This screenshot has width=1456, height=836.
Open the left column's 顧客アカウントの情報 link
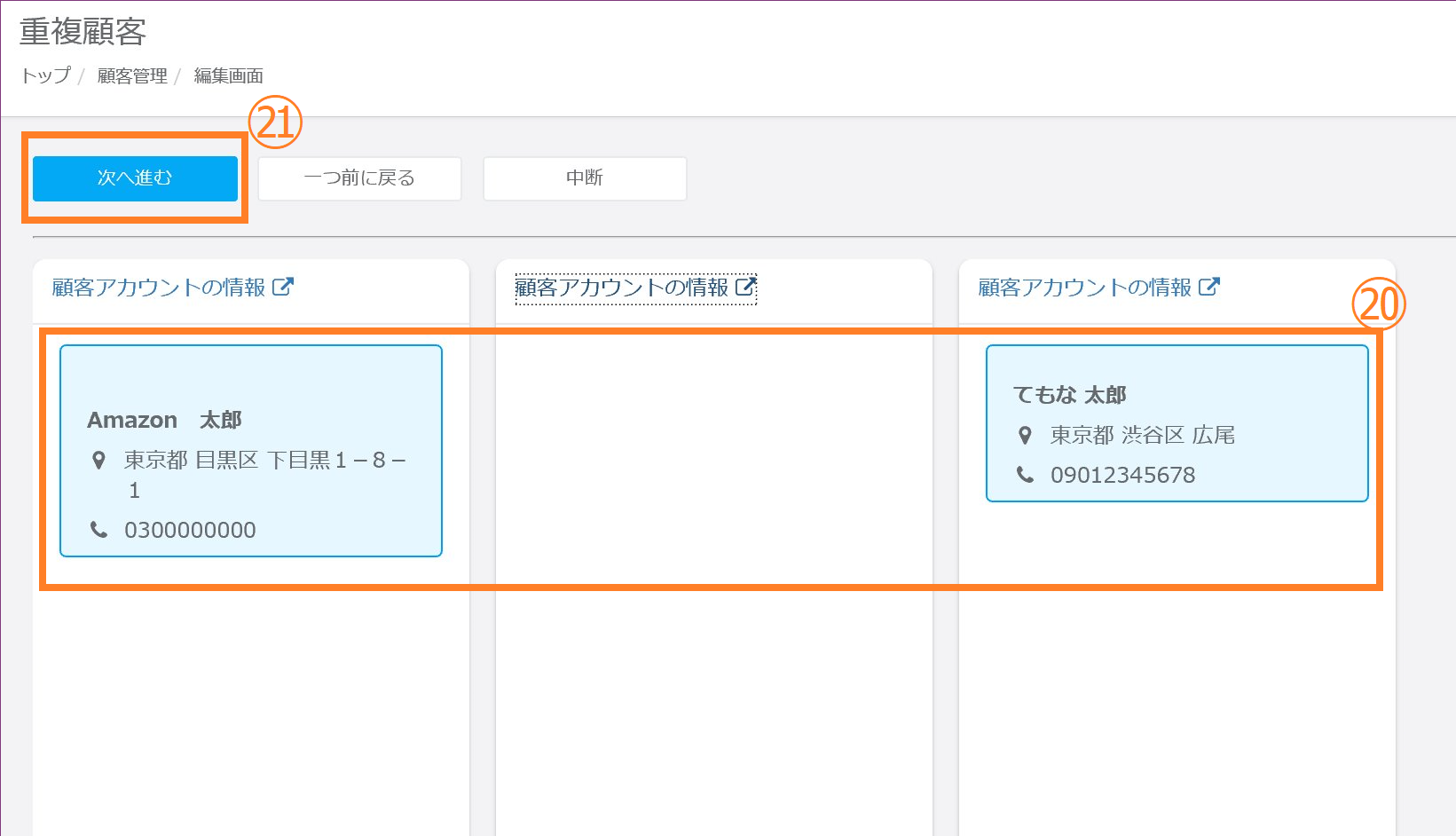coord(159,288)
